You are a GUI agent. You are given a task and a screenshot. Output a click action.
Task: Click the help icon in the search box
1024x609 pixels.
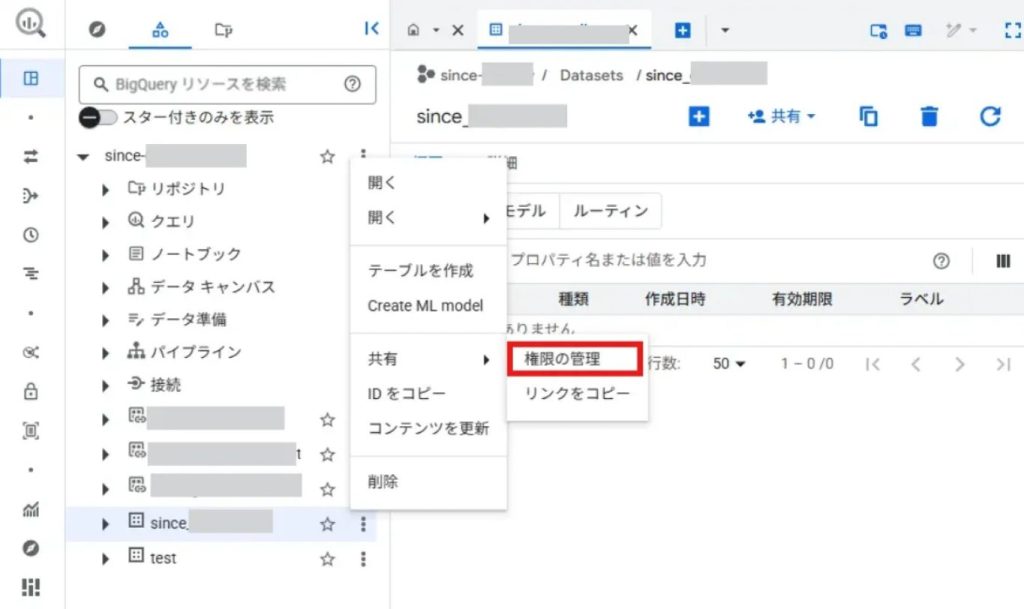(352, 84)
